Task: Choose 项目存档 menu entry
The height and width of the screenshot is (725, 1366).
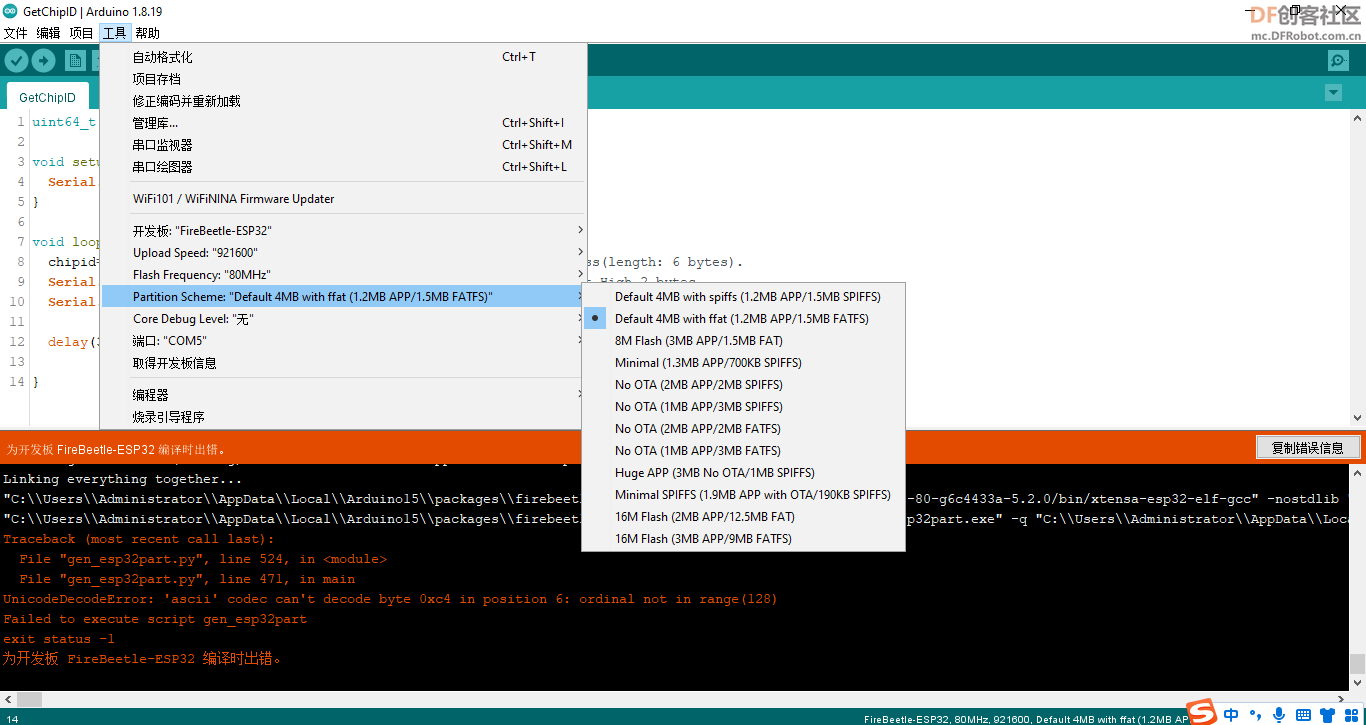Action: click(x=342, y=79)
